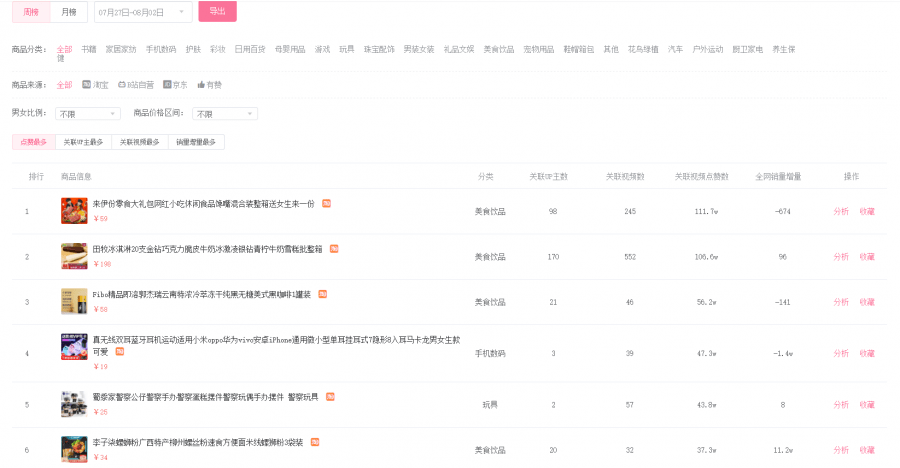This screenshot has width=900, height=468.
Task: Sort by 点赞最多 tab
Action: coord(34,142)
